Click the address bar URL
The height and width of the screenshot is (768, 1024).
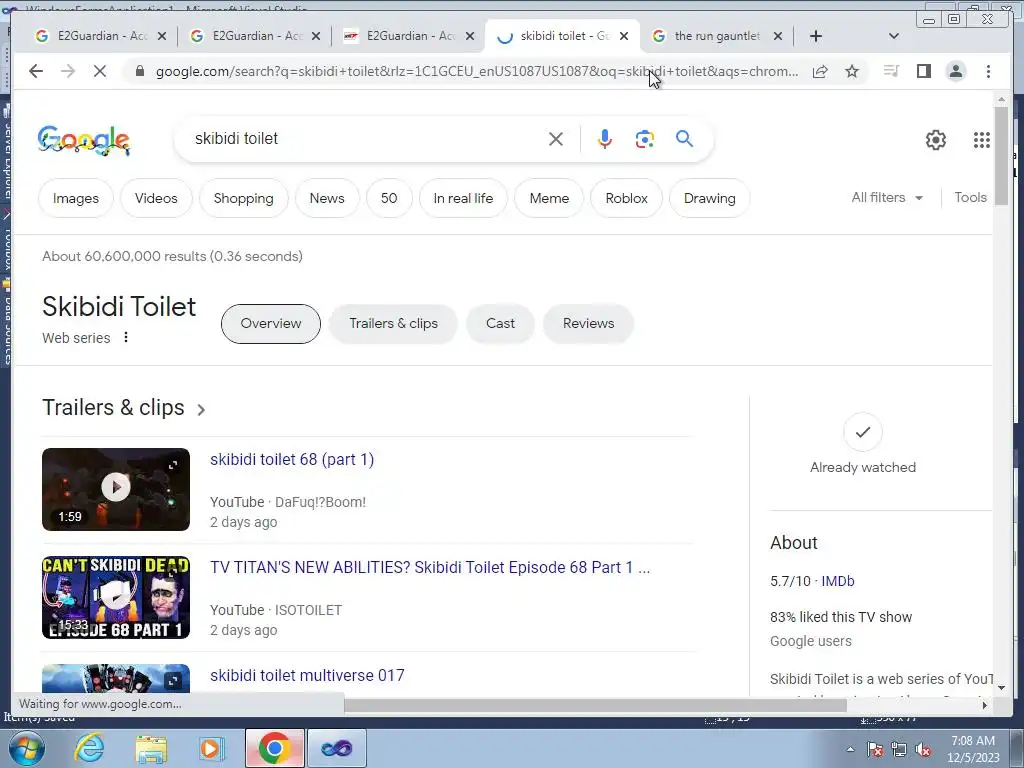tap(477, 71)
